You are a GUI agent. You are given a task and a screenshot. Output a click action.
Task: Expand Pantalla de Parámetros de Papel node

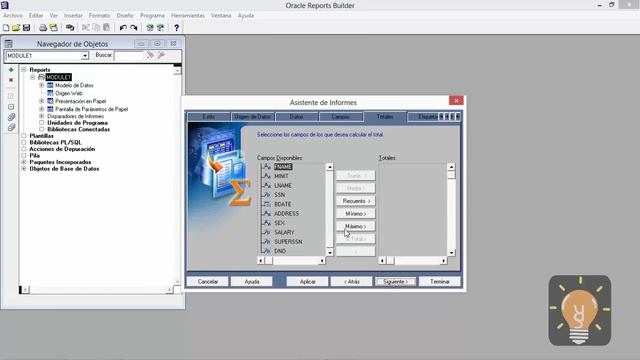click(41, 109)
